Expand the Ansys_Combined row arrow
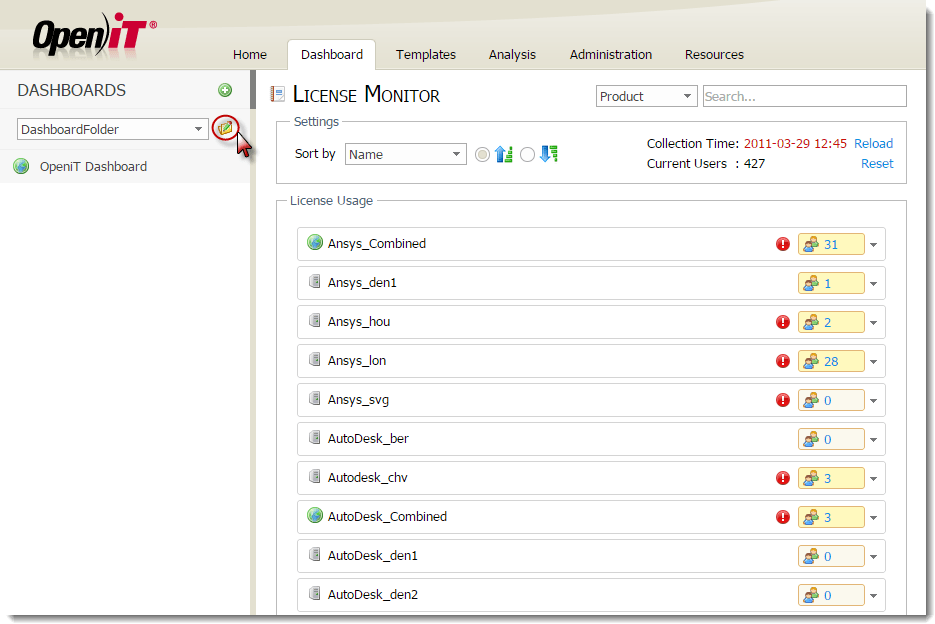 click(x=874, y=245)
